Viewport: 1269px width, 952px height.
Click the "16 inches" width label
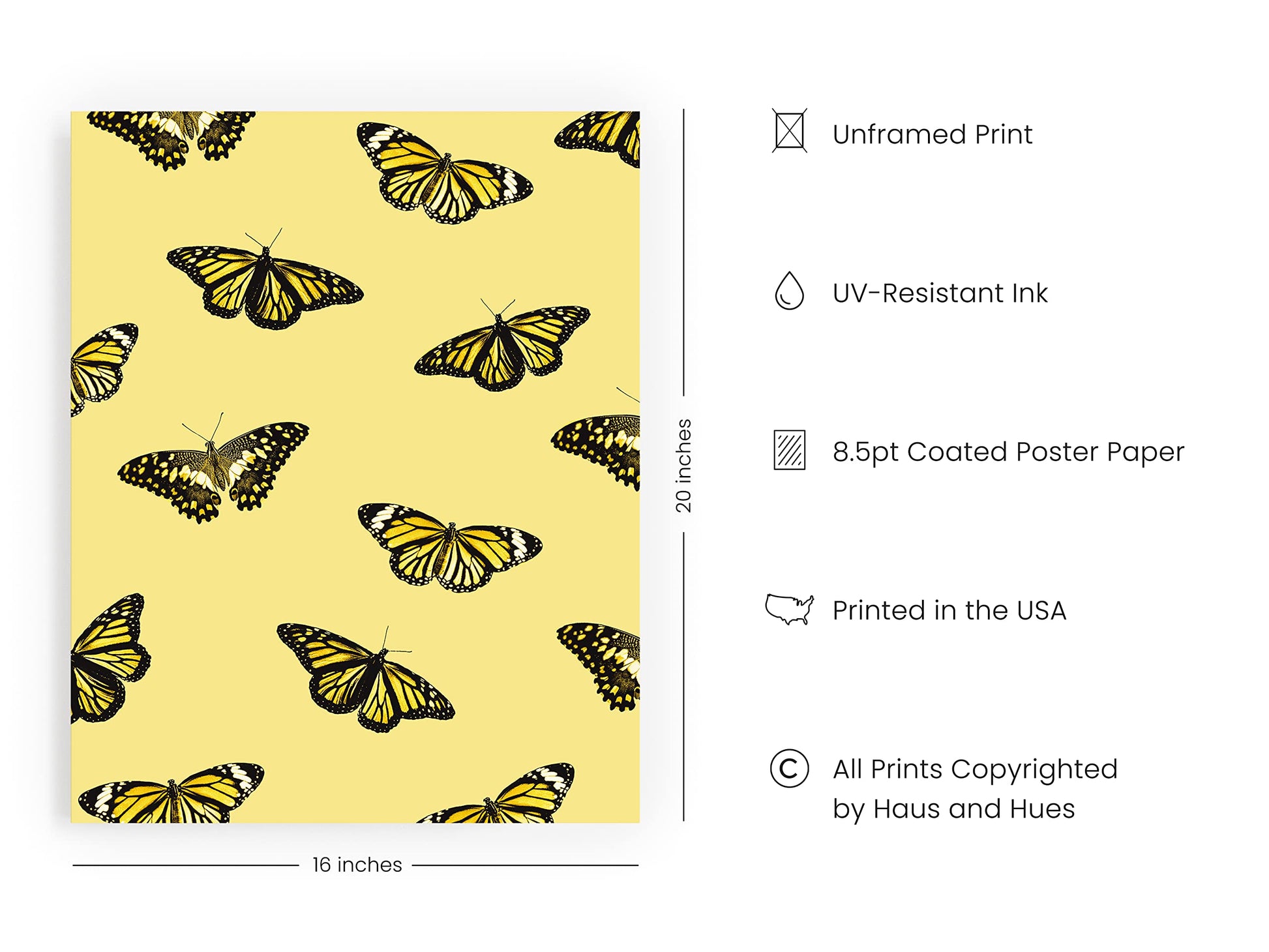point(357,865)
